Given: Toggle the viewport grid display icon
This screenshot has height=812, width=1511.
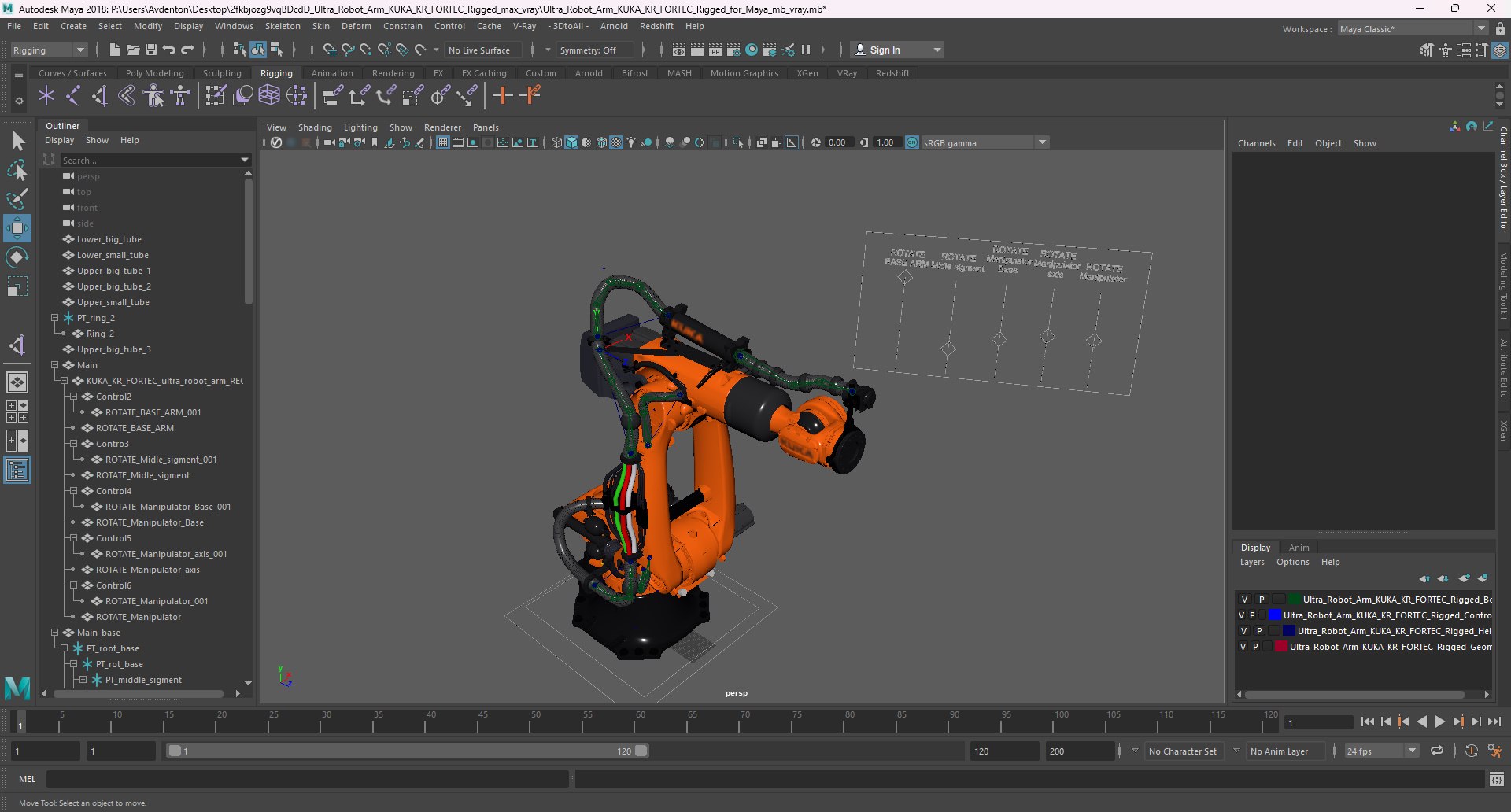Looking at the screenshot, I should [x=443, y=142].
